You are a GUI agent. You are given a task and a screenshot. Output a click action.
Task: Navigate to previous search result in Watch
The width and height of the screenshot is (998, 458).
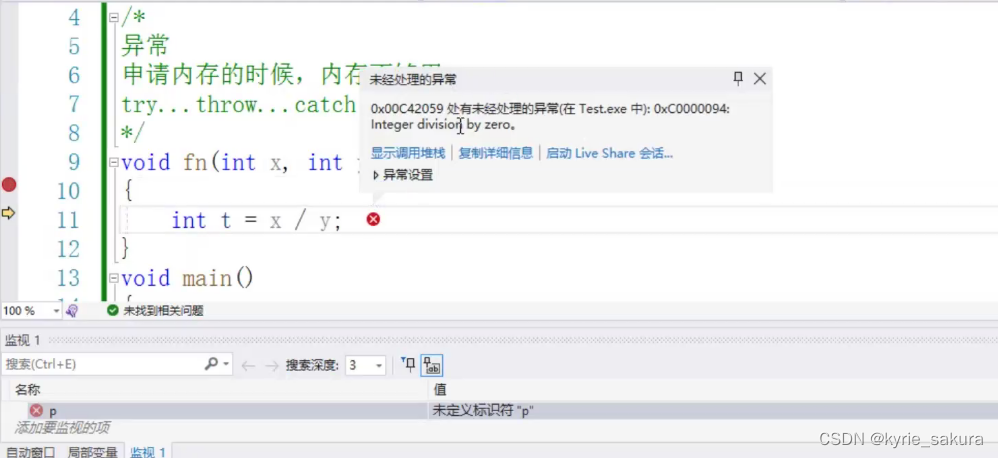coord(248,365)
